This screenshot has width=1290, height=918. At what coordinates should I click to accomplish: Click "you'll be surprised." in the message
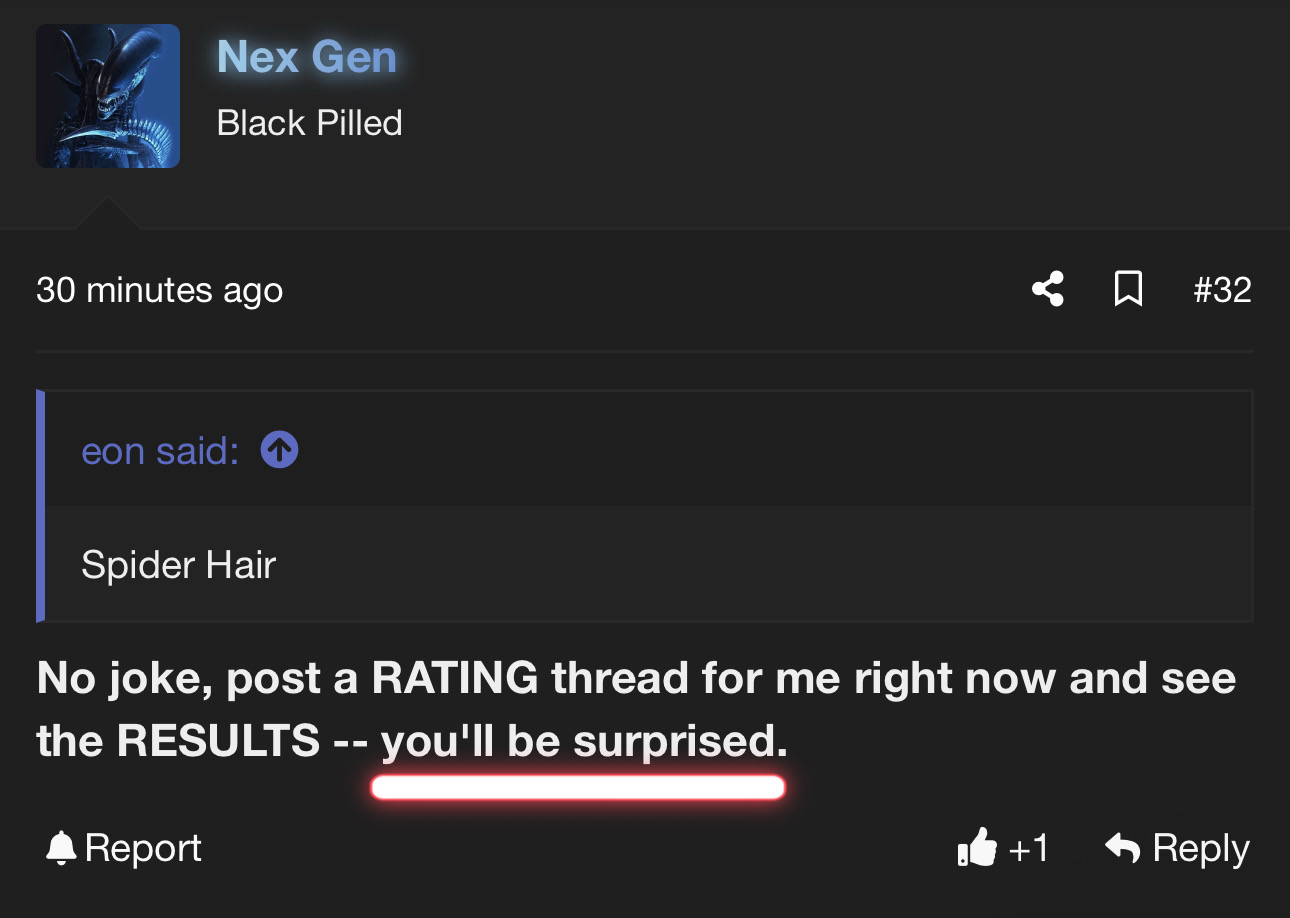coord(584,741)
